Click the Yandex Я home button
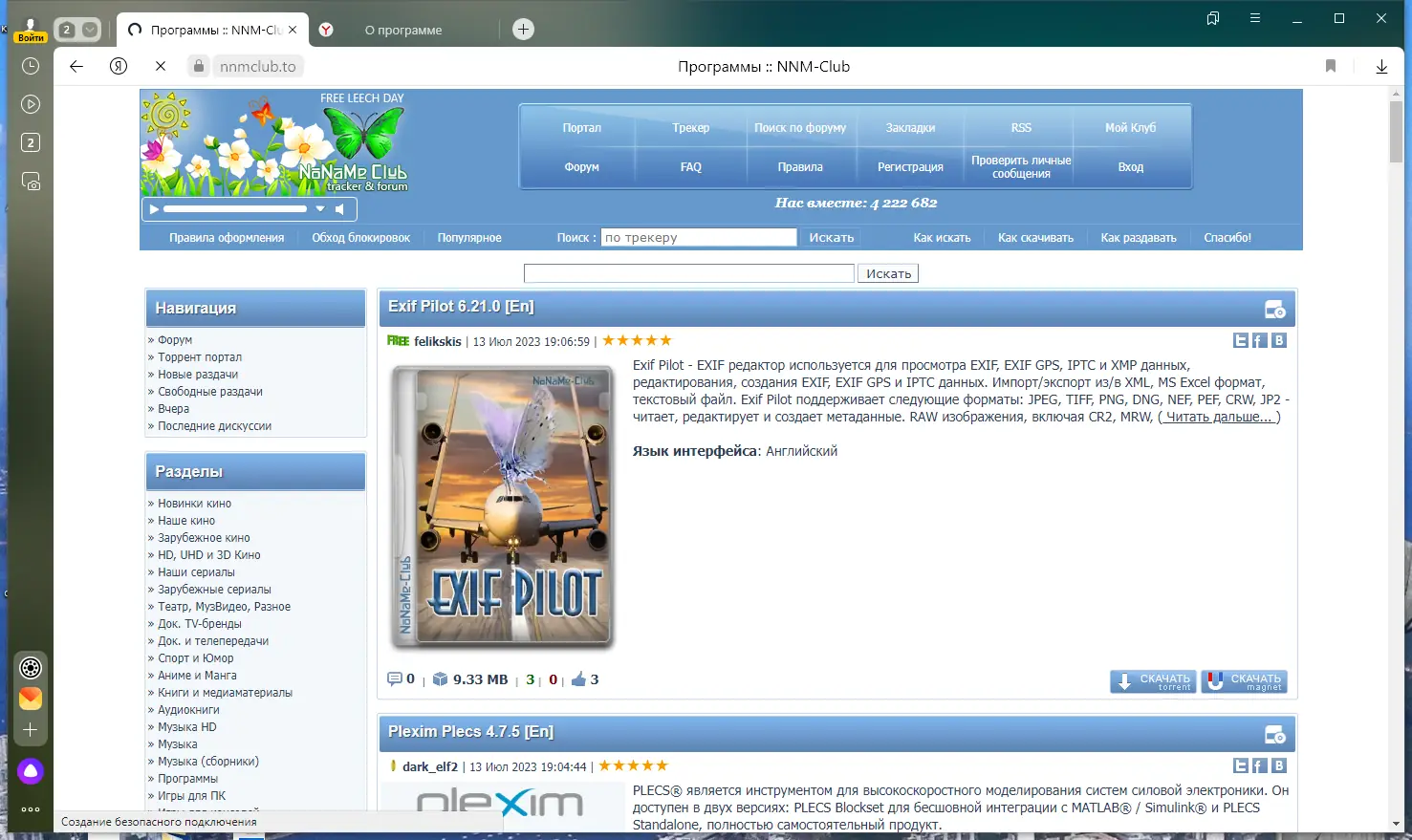 coord(119,66)
